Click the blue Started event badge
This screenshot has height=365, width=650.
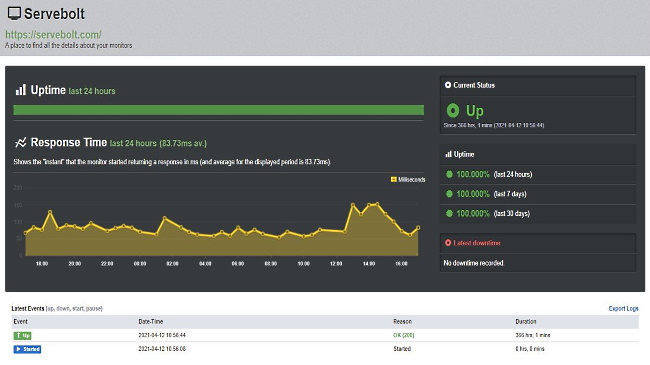27,349
